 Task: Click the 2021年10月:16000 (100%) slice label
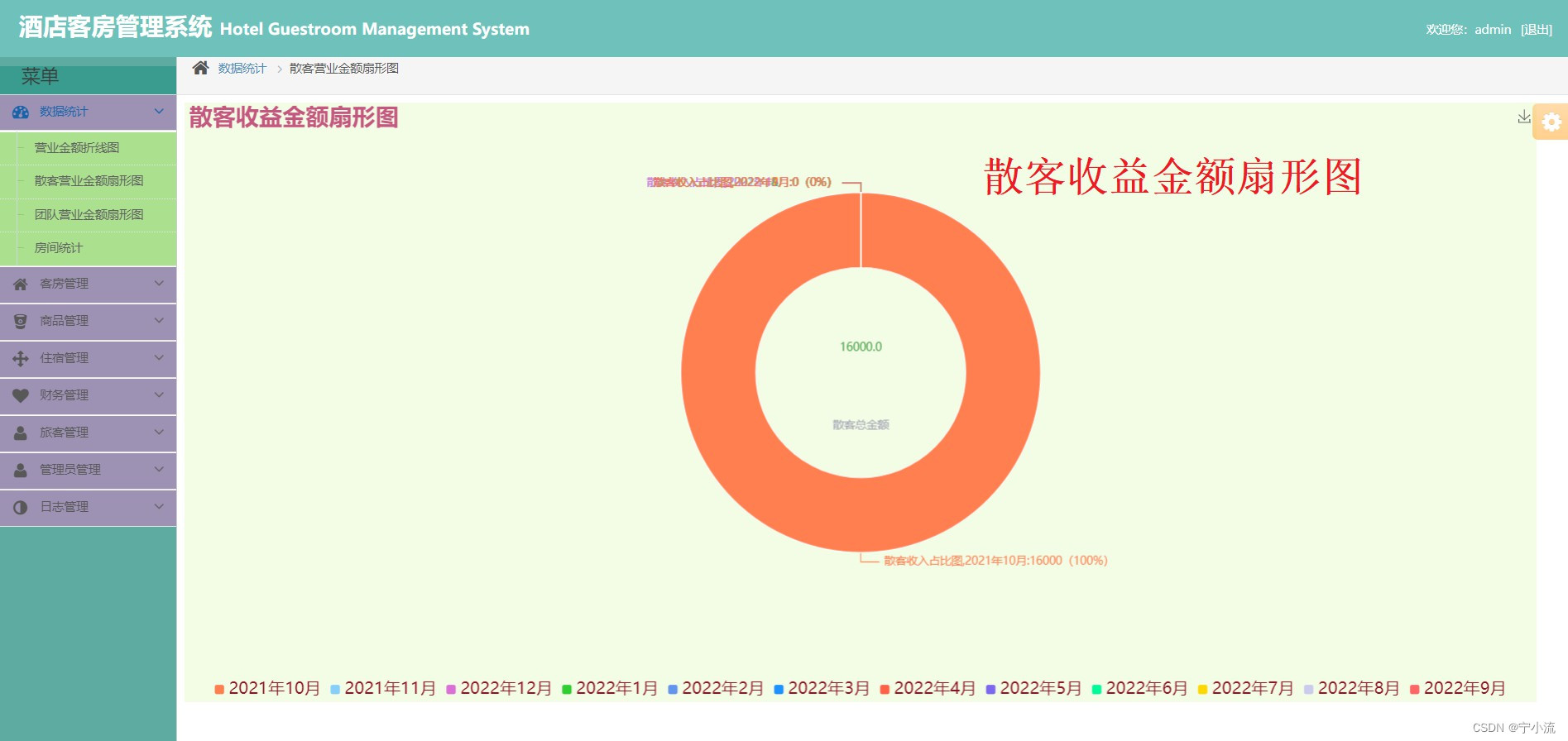tap(995, 561)
